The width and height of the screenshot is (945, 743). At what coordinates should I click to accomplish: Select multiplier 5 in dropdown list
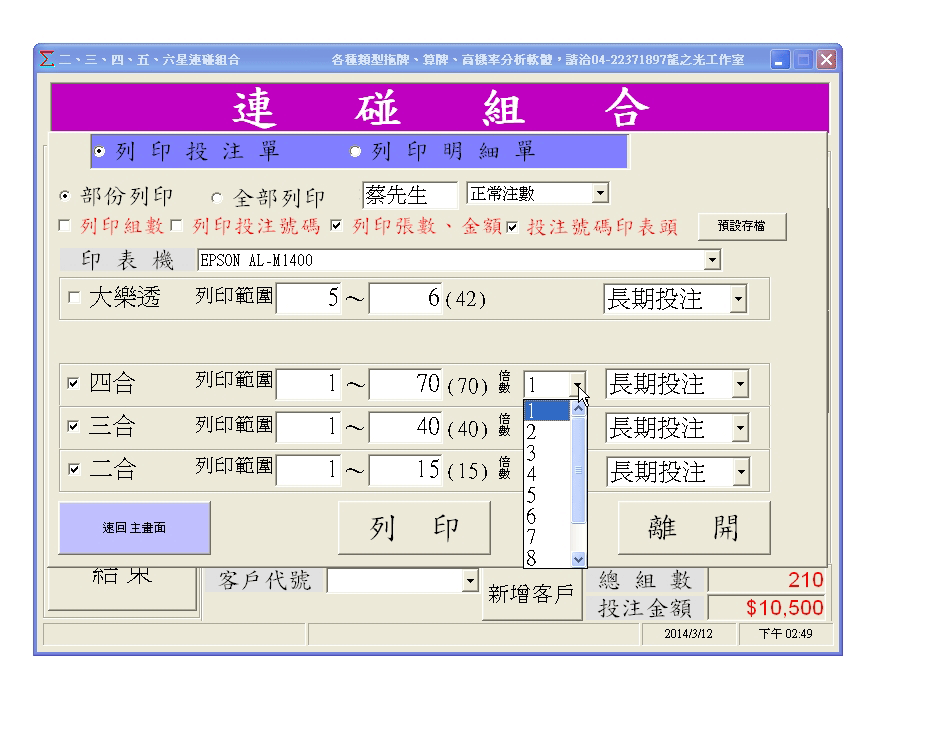tap(547, 495)
